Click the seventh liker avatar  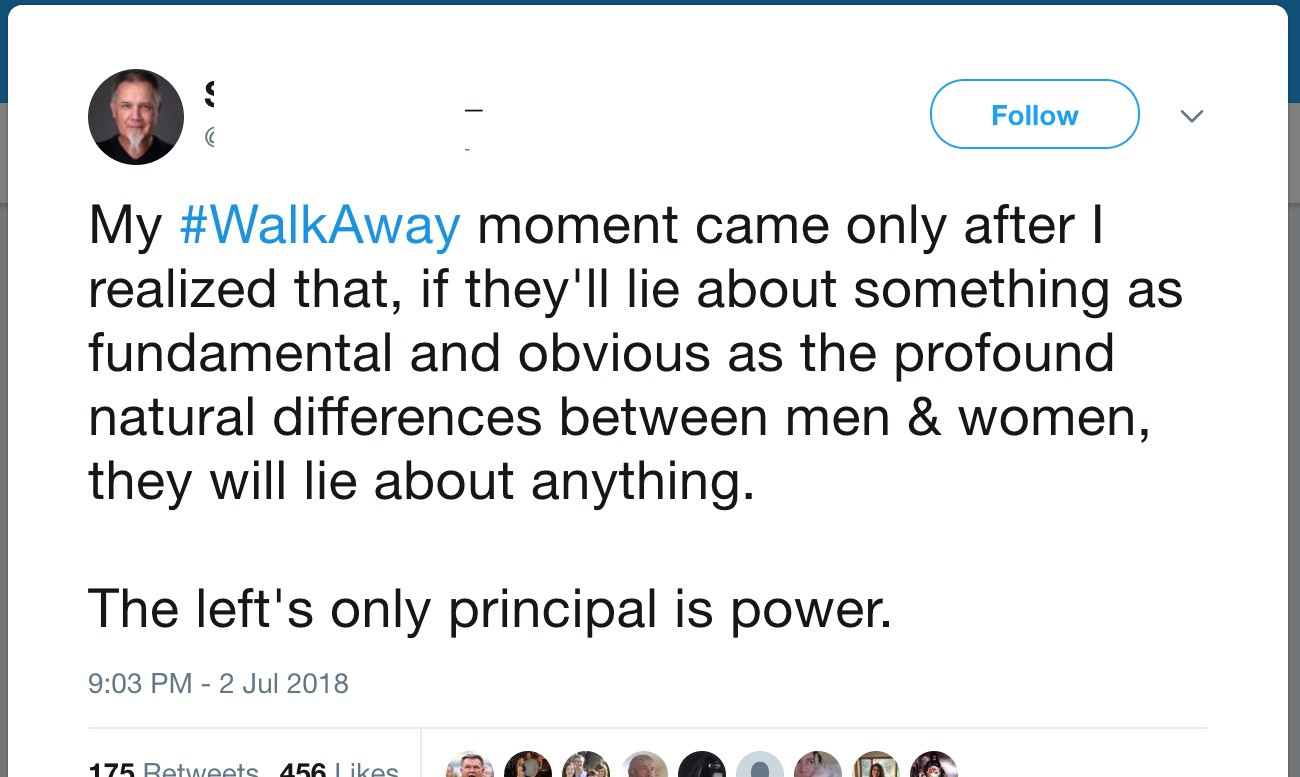coord(818,766)
